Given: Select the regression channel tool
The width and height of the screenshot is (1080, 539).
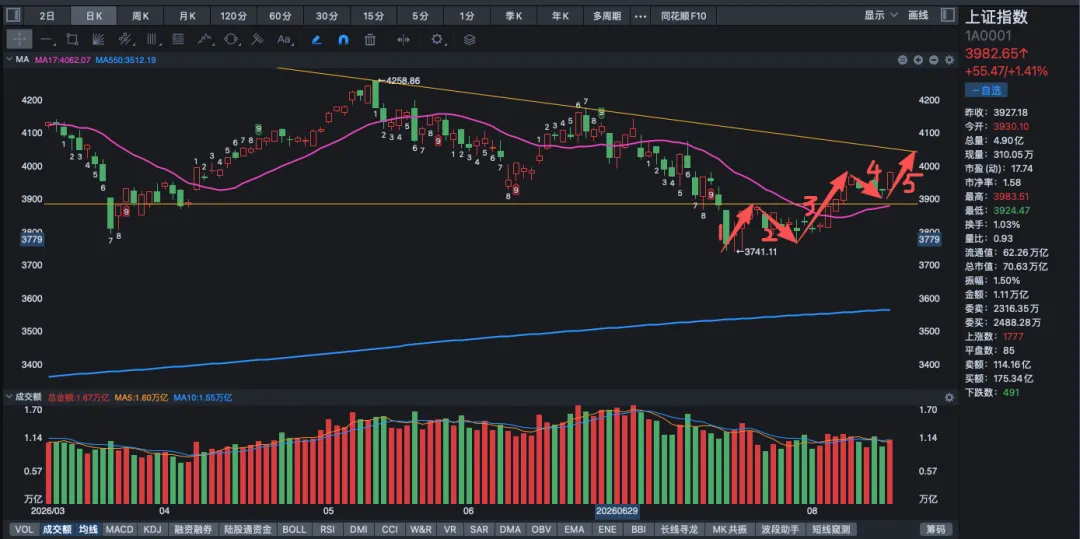Looking at the screenshot, I should [x=125, y=39].
